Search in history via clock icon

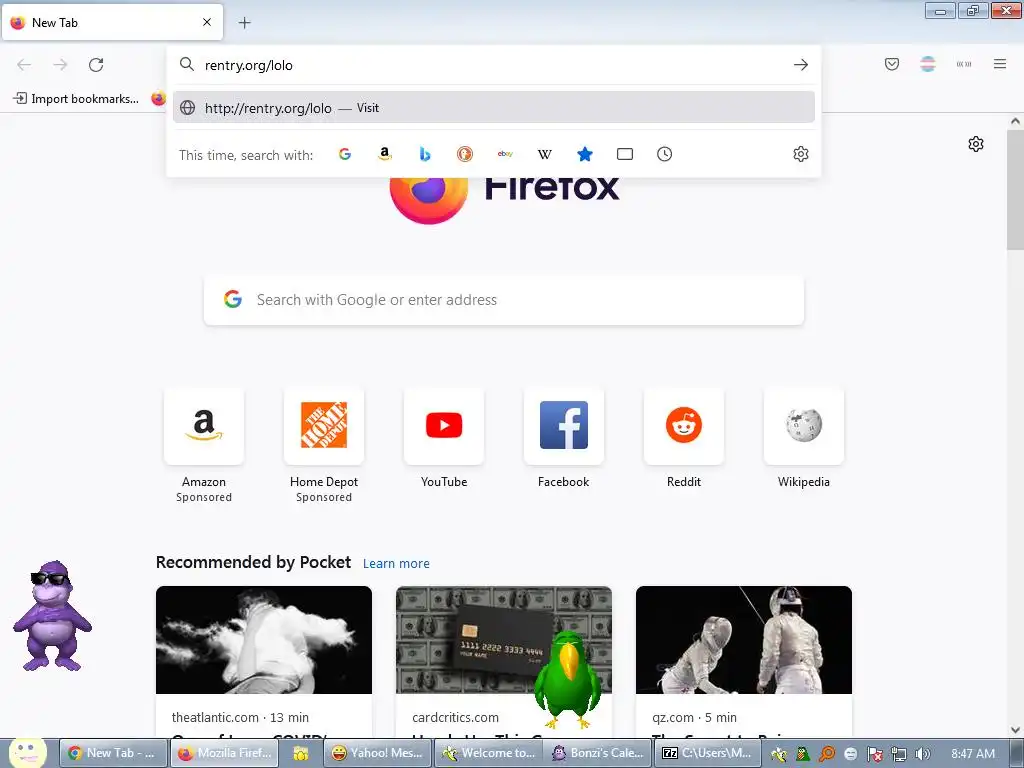tap(664, 154)
